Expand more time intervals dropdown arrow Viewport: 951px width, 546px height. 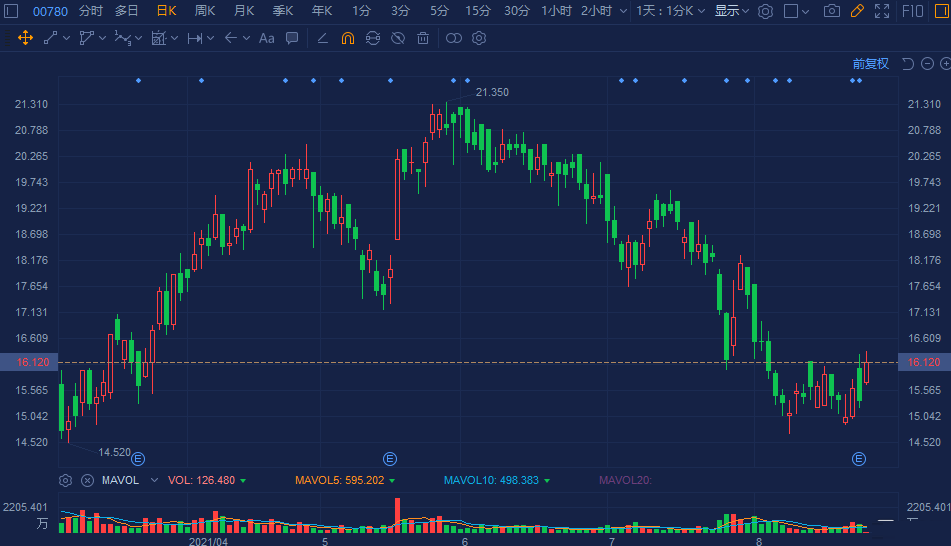coord(623,11)
